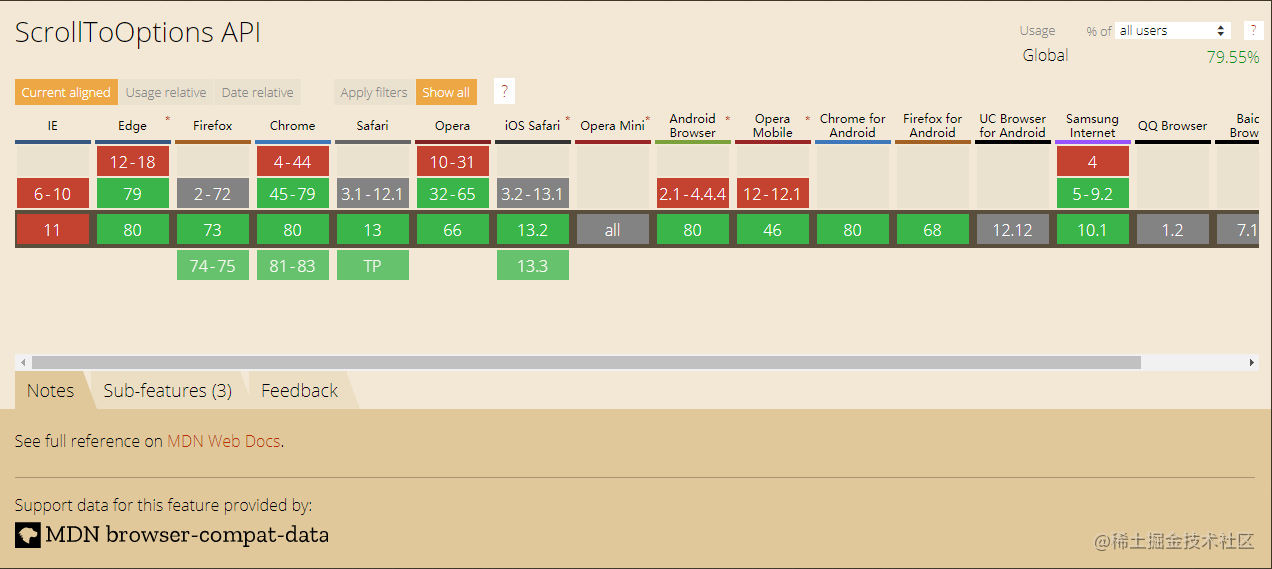
Task: Click the help question mark beside Show all
Action: point(504,91)
